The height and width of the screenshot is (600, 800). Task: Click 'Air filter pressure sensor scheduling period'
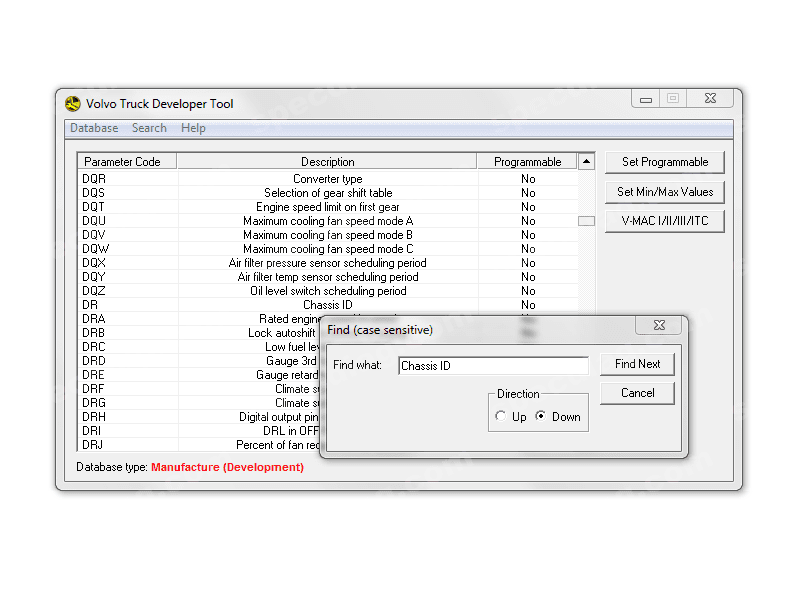point(328,263)
